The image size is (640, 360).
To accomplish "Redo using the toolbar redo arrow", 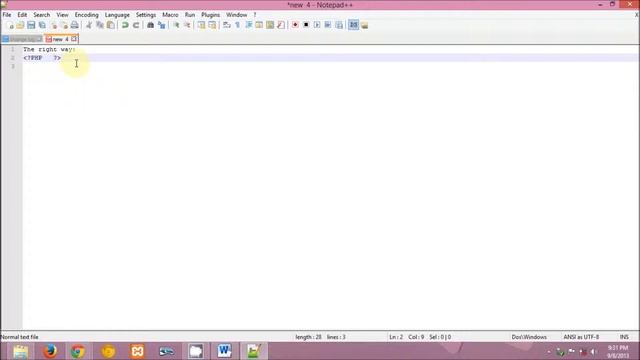I will click(x=136, y=25).
